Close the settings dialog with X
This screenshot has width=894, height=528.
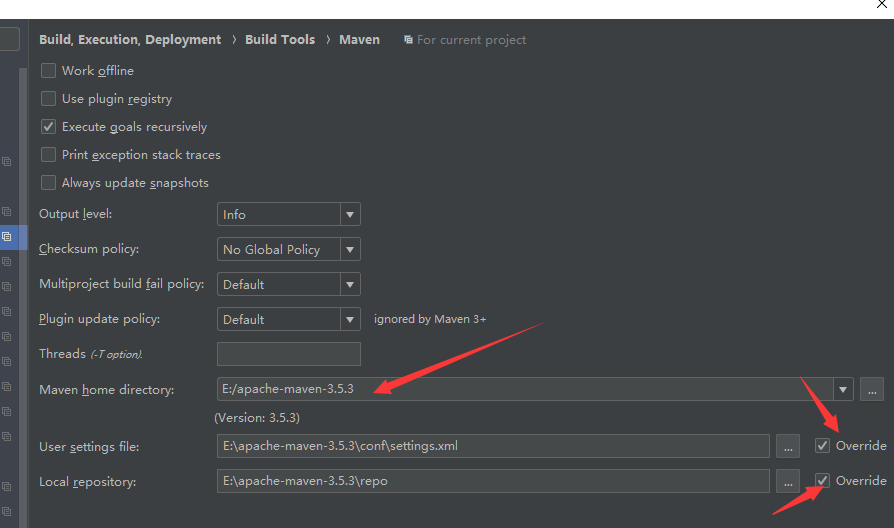(881, 4)
